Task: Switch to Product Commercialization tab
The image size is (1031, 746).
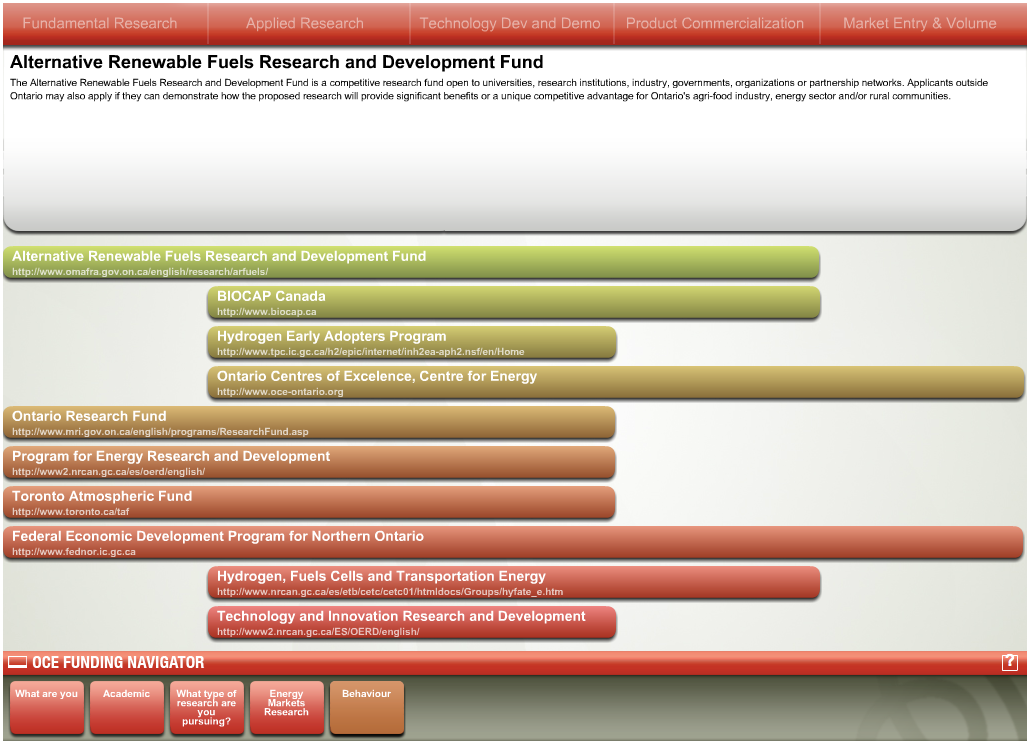Action: [x=715, y=23]
